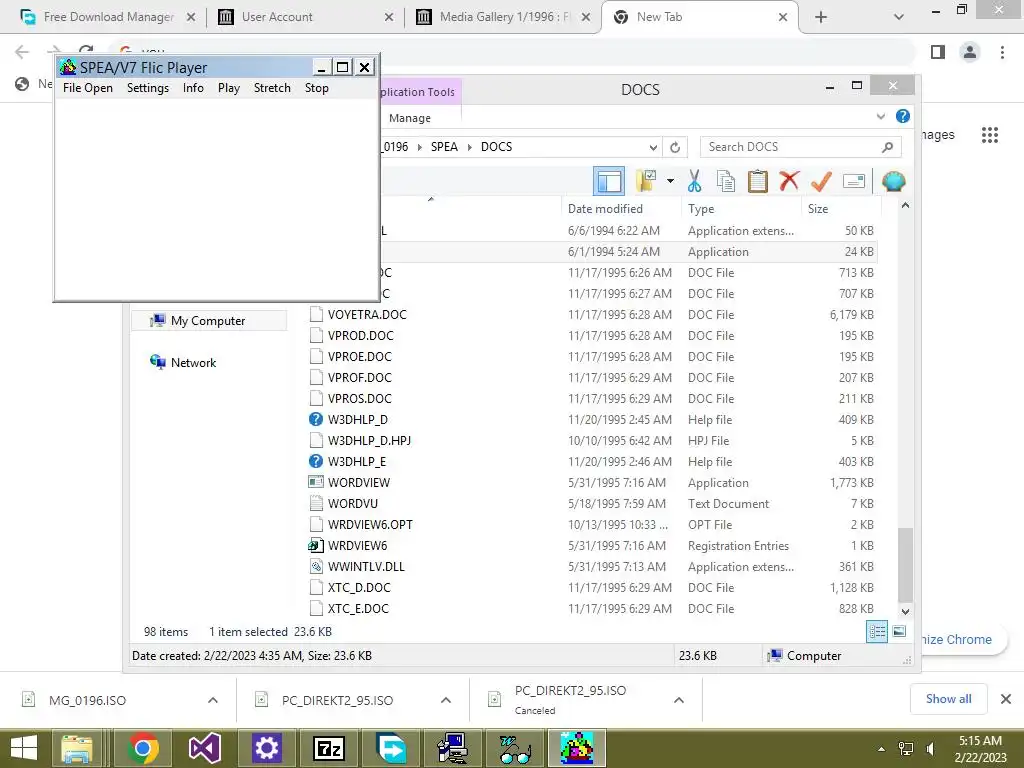Select the VPROD.DOC file
Screen dimensions: 1024x768
360,336
